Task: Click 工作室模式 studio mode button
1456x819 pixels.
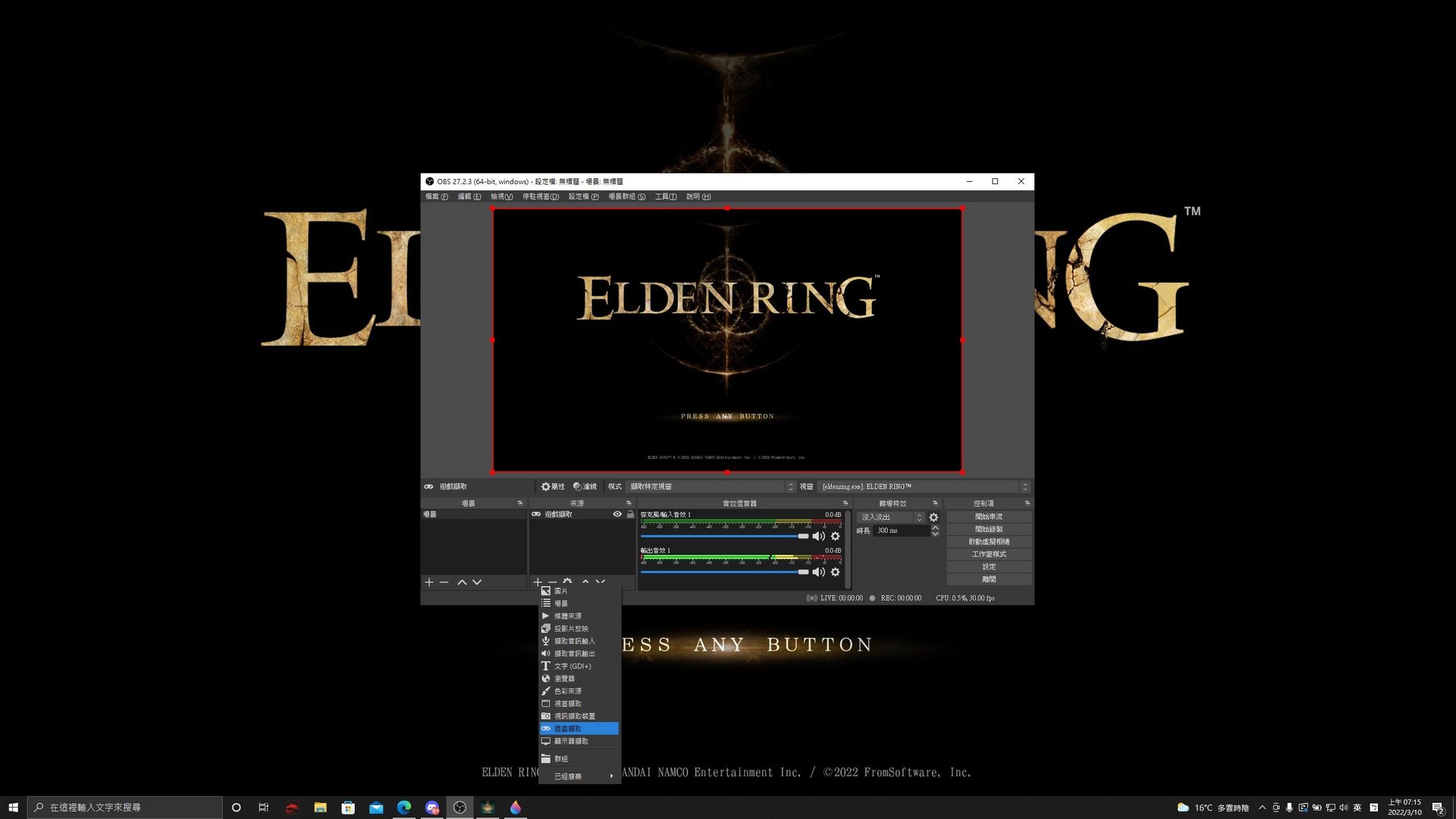Action: (x=989, y=554)
